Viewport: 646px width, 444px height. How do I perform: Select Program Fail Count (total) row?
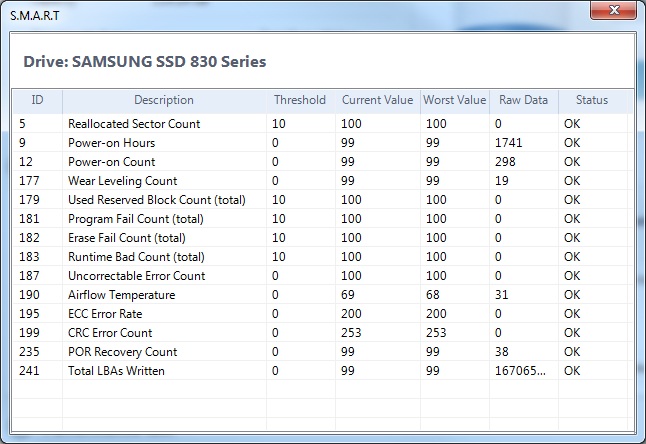[x=323, y=219]
